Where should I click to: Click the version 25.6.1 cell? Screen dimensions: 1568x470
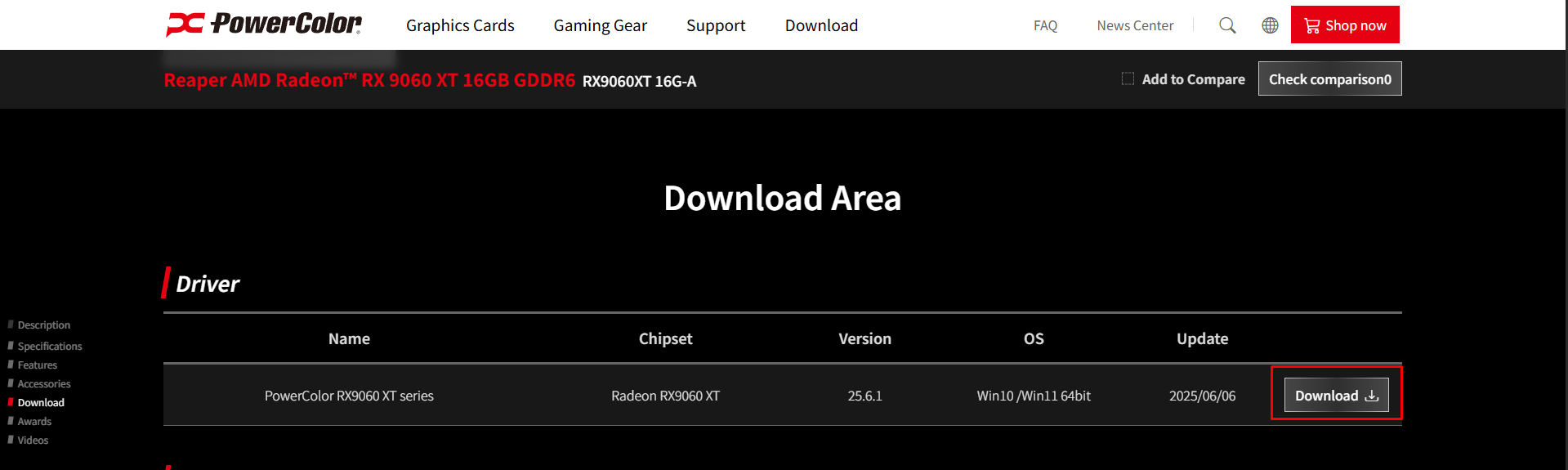pyautogui.click(x=864, y=396)
